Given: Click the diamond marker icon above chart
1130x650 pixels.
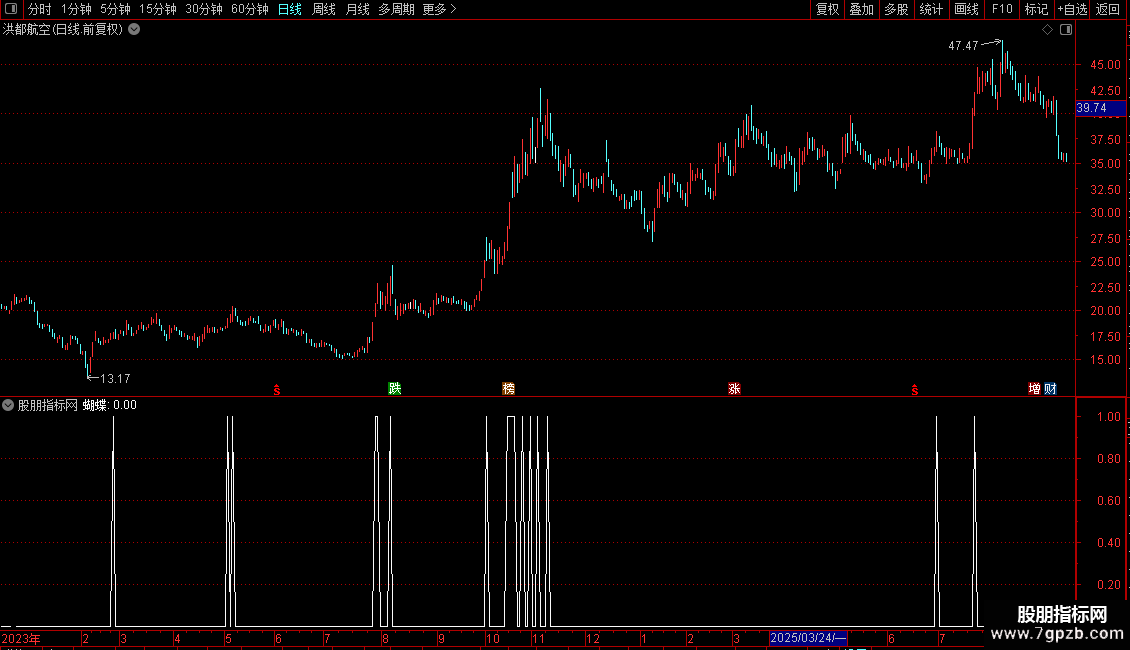Looking at the screenshot, I should pyautogui.click(x=1048, y=30).
